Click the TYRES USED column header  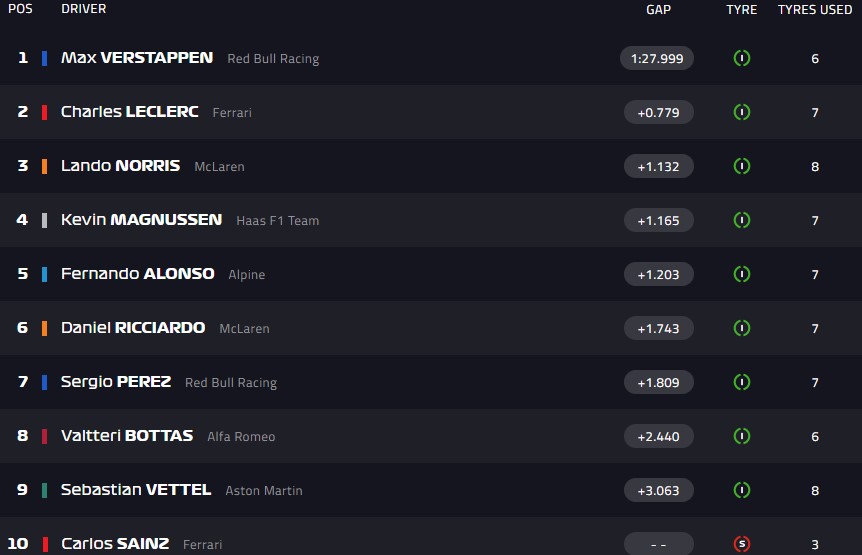(815, 9)
